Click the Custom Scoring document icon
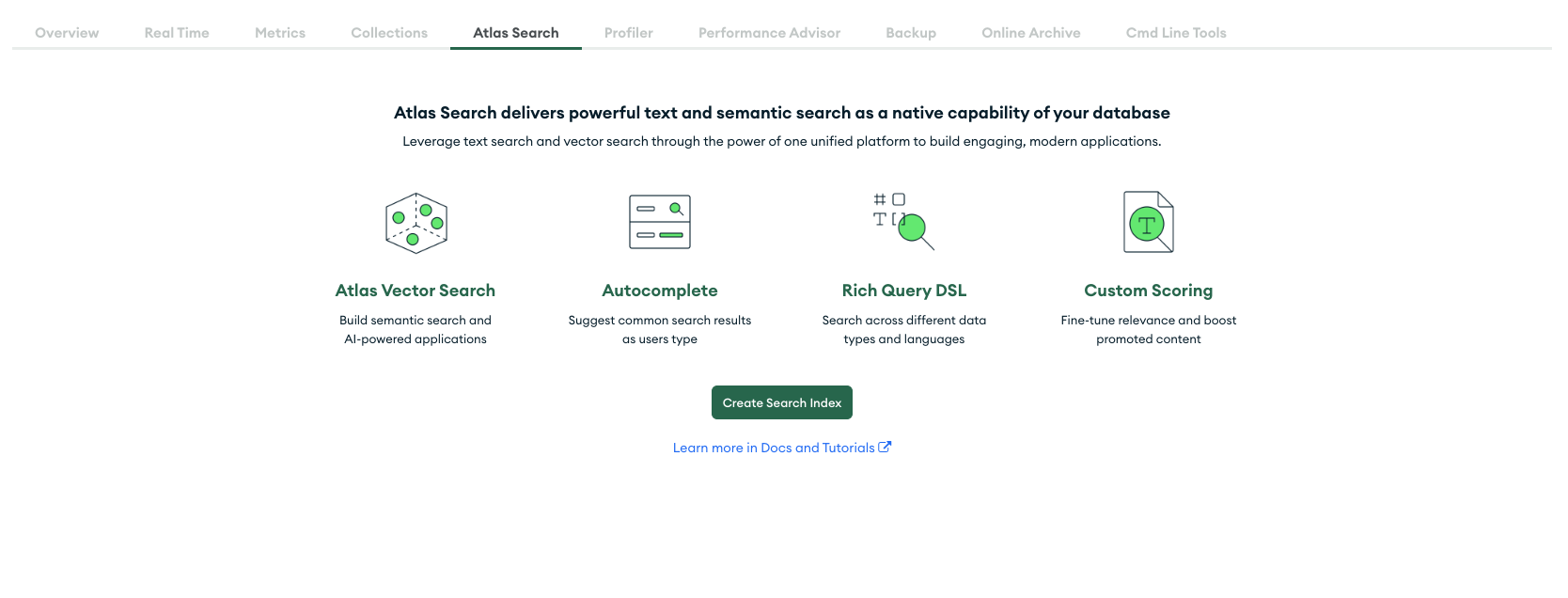Viewport: 1568px width, 598px height. click(1149, 222)
